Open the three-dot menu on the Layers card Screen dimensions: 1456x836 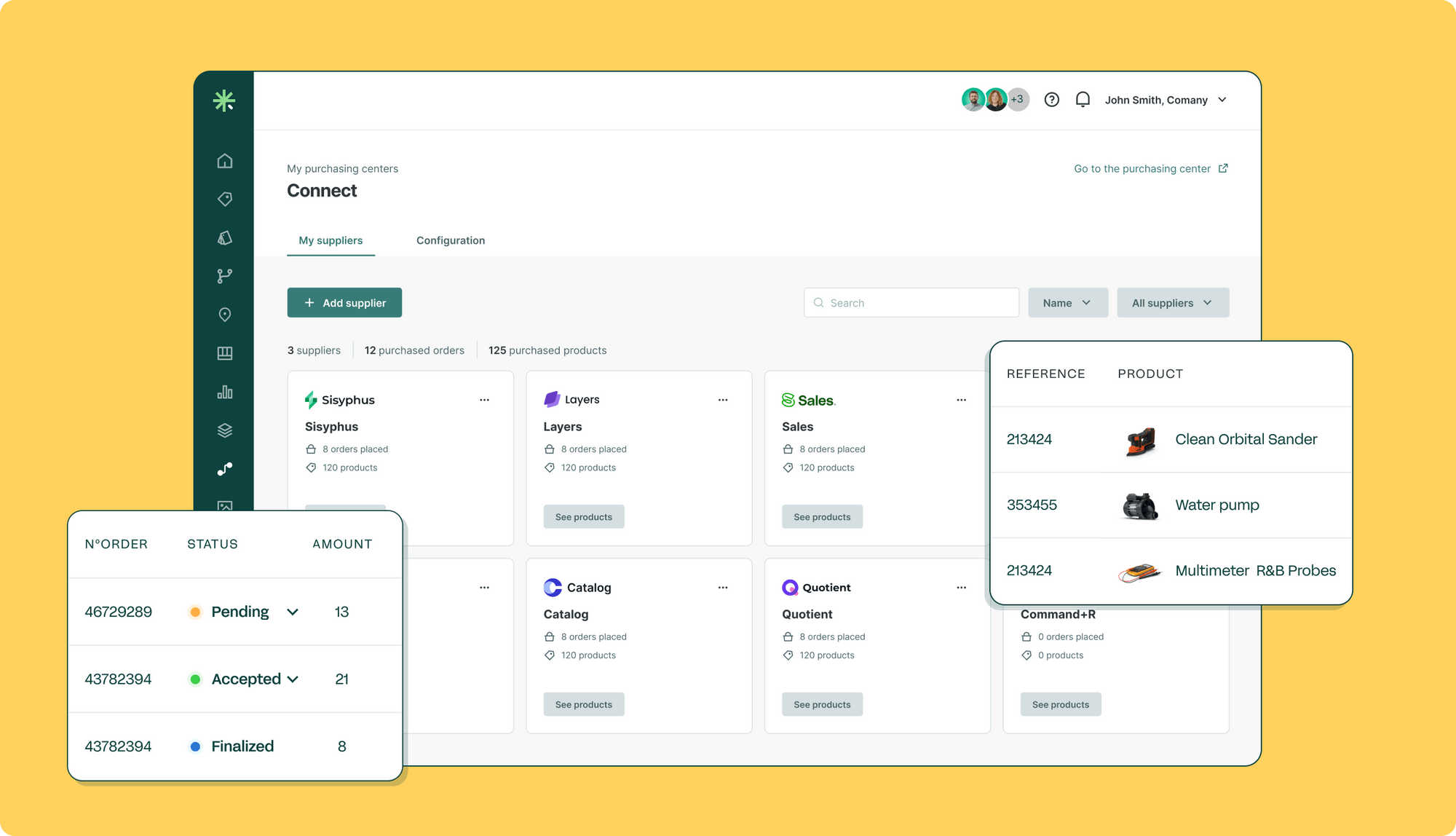pyautogui.click(x=723, y=399)
